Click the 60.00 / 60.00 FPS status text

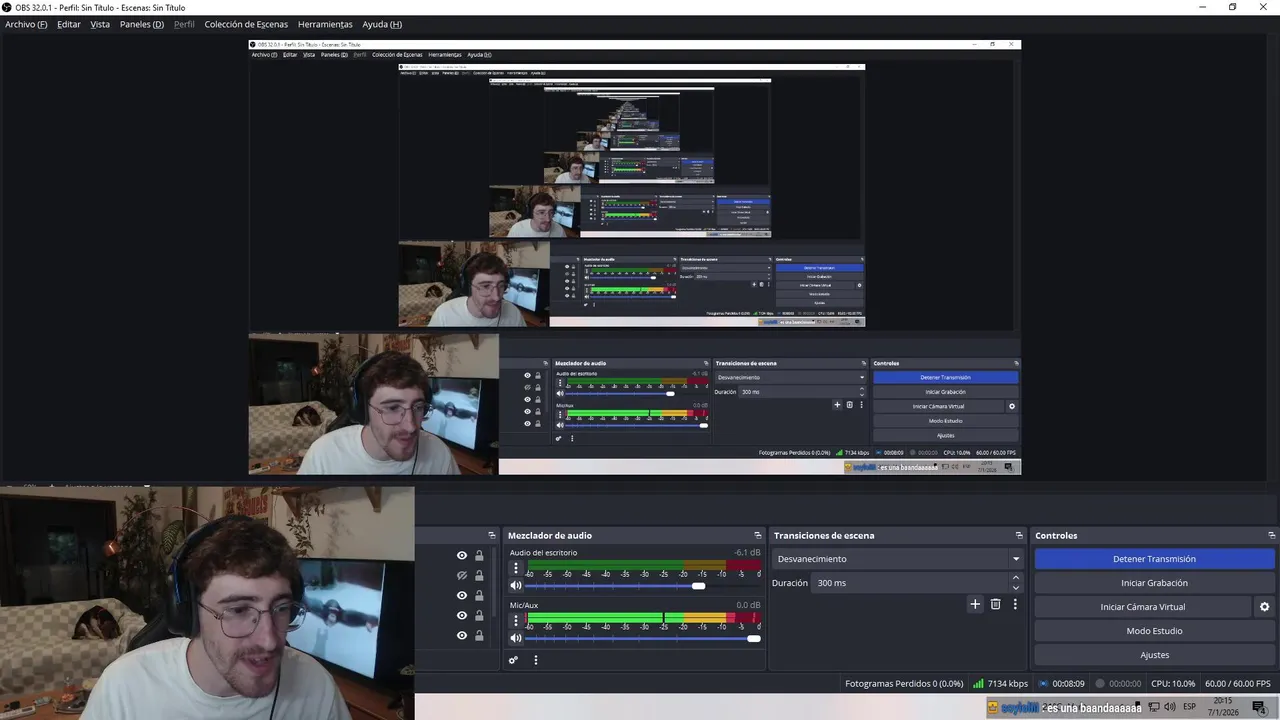pyautogui.click(x=1240, y=684)
